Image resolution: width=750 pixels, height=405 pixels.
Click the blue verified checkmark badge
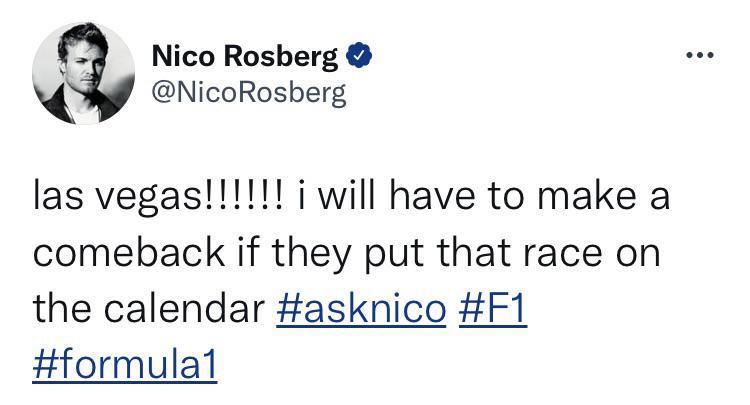[x=359, y=55]
